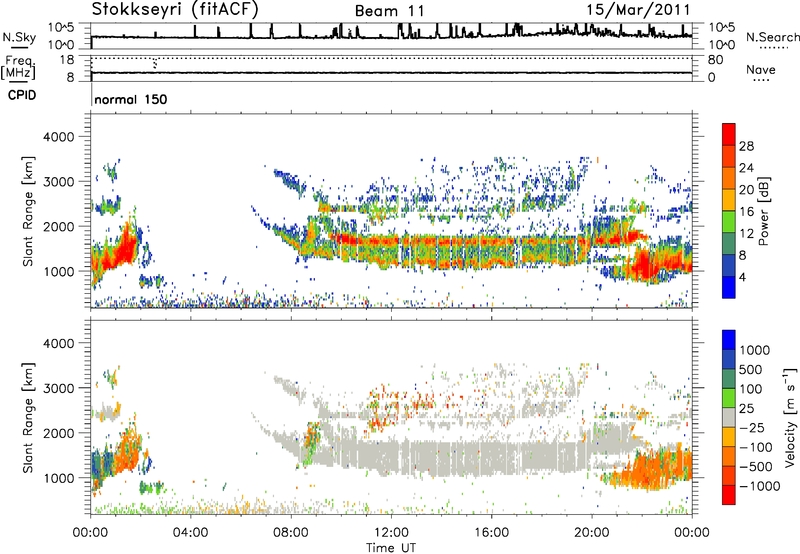
Task: Click the '-500' Velocity colorbar value
Action: 756,467
